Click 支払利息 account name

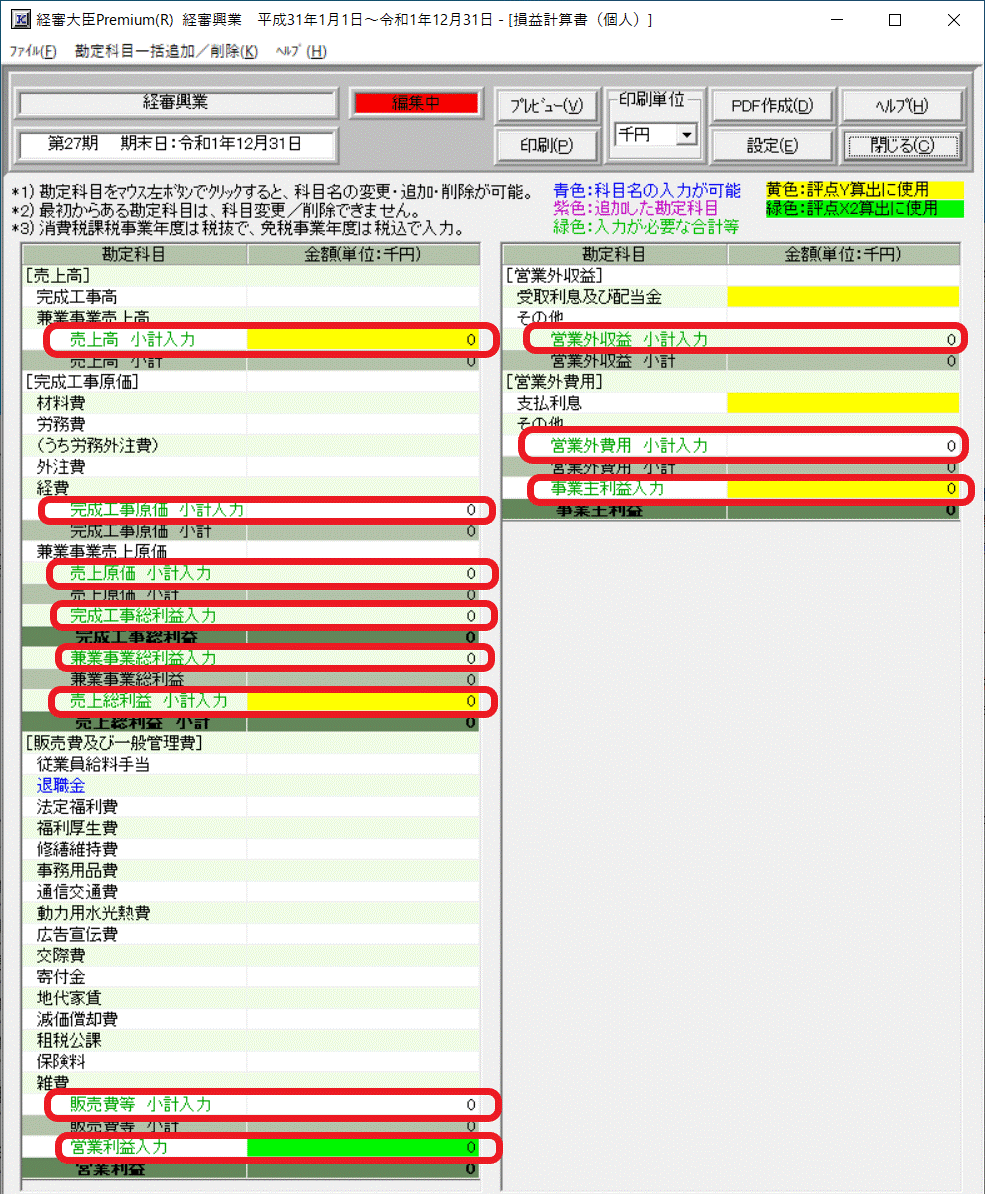[549, 403]
